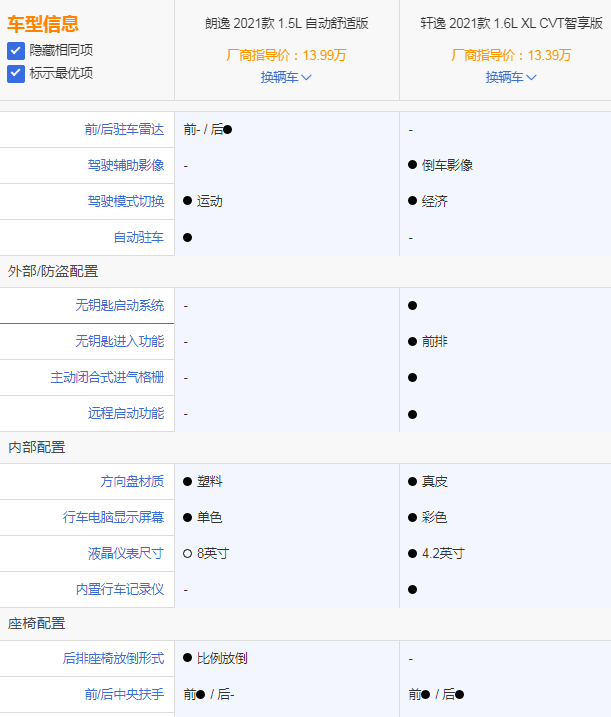
Task: Toggle the 隐藏相同项 checkbox
Action: click(x=16, y=50)
